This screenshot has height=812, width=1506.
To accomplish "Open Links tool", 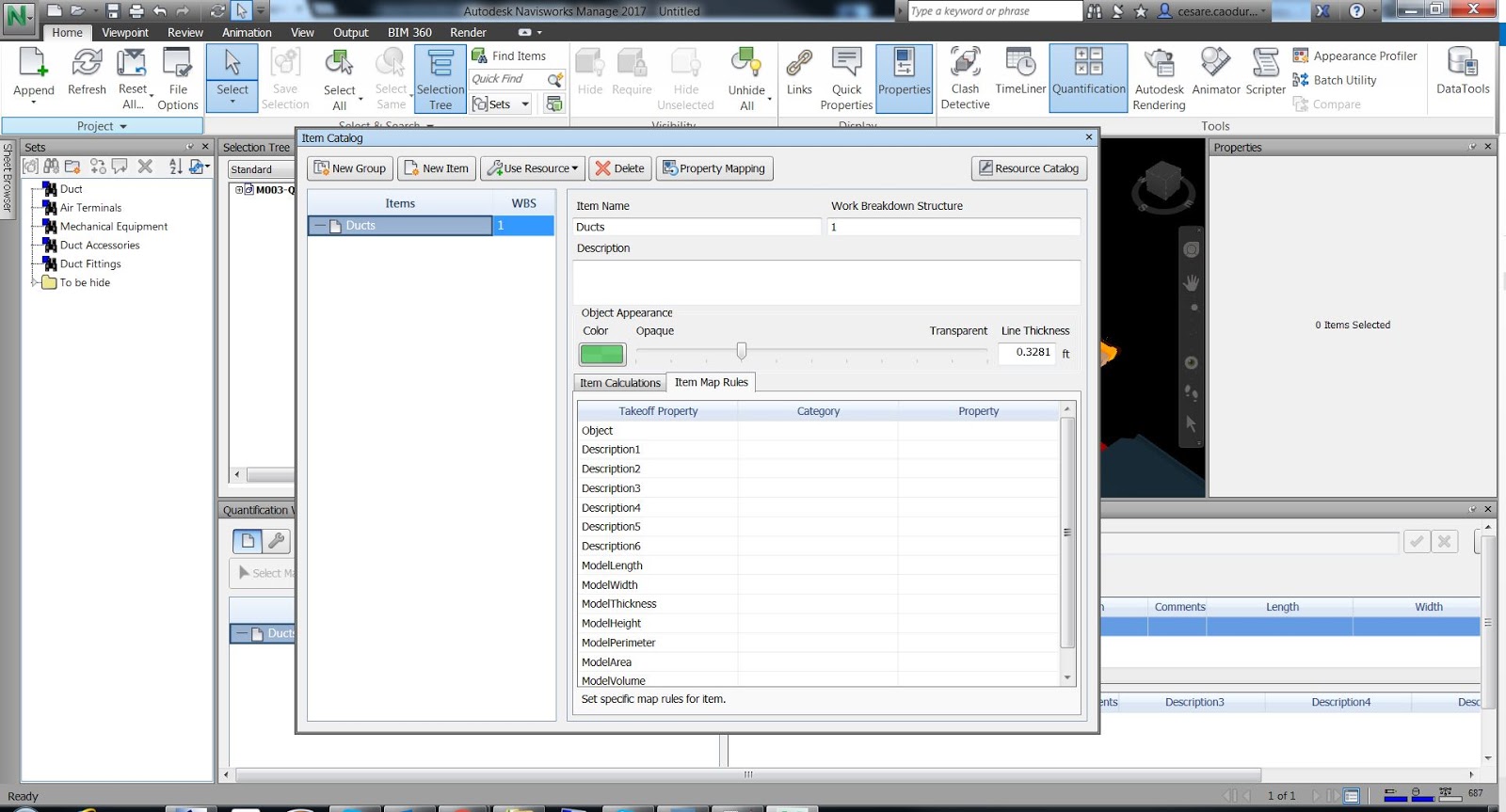I will point(799,72).
